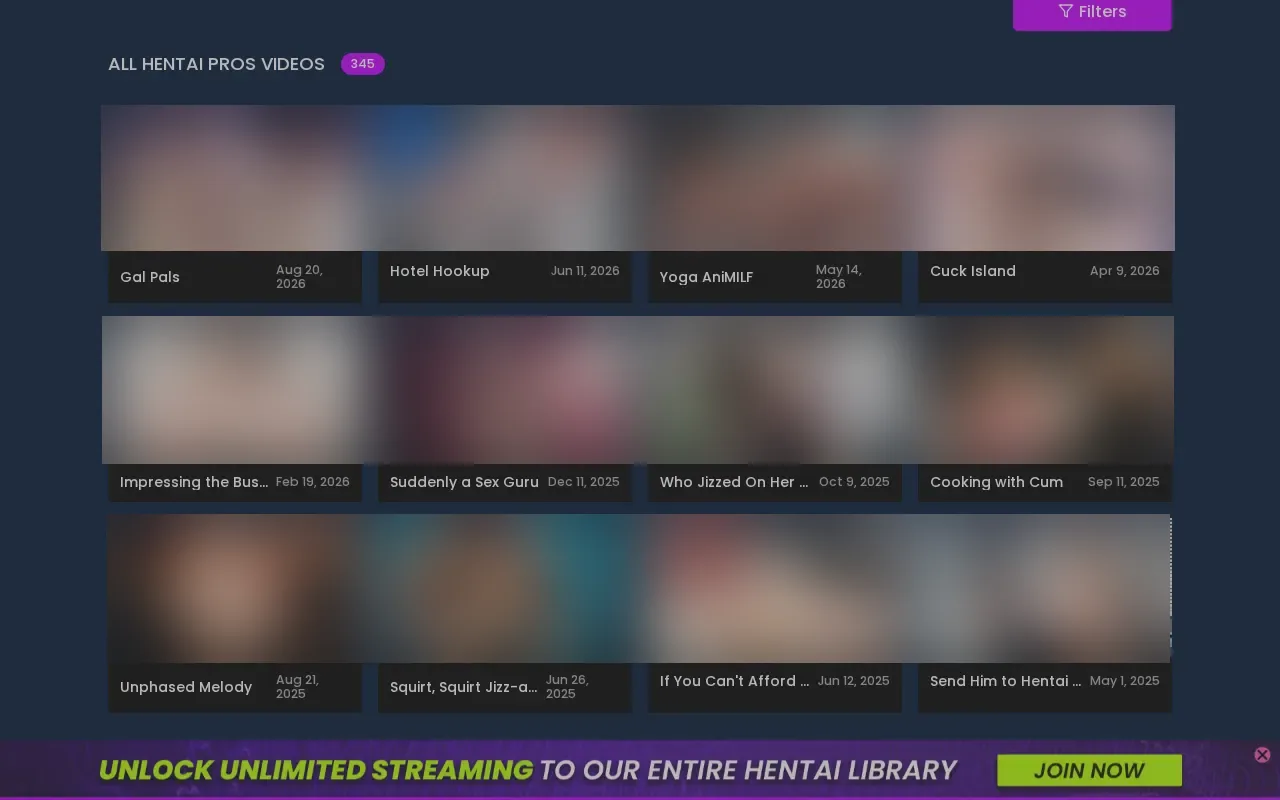Open the thumbnail above If You Can't Afford...
This screenshot has width=1280, height=800.
[775, 588]
